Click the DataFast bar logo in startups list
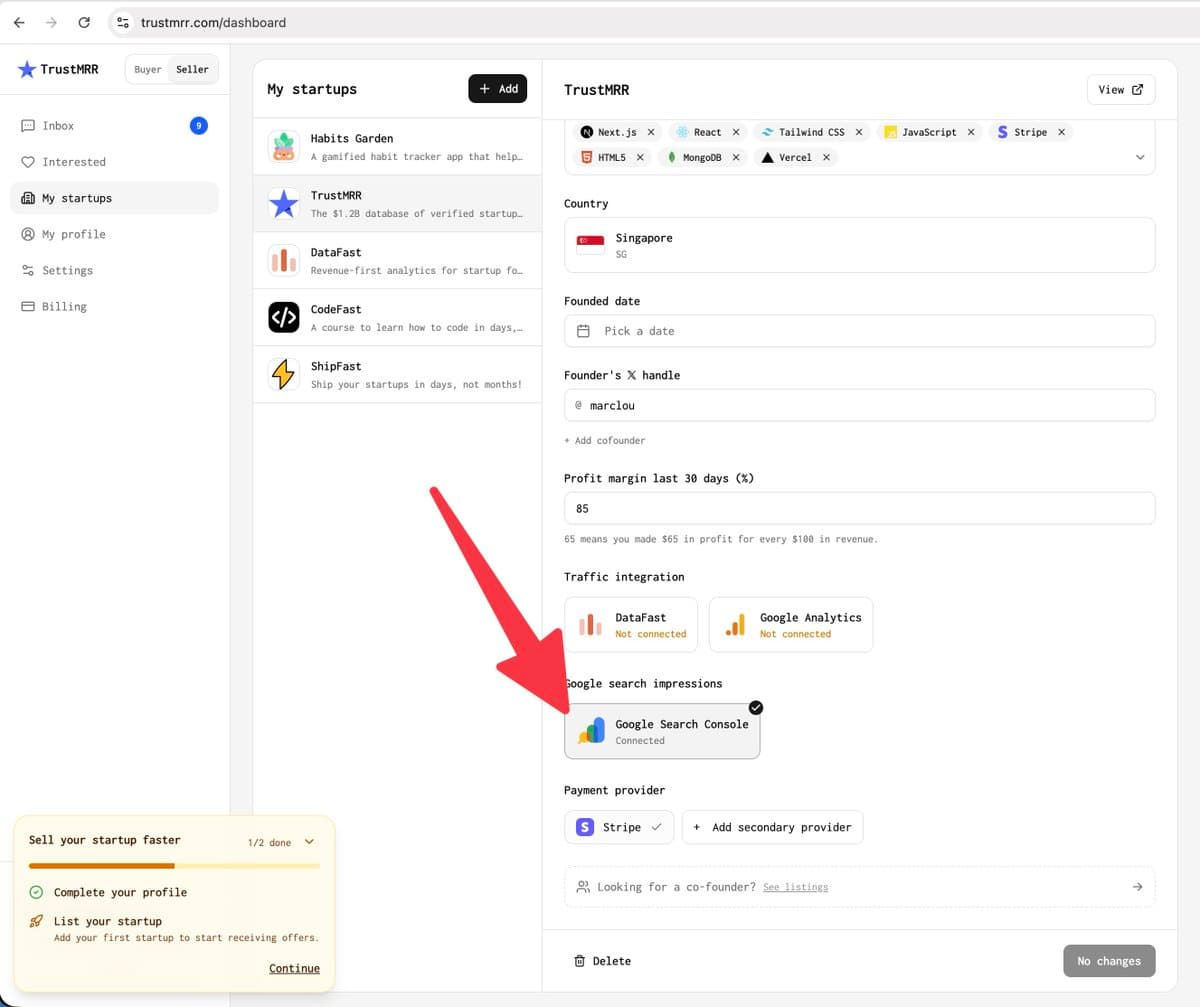The image size is (1200, 1007). coord(284,261)
